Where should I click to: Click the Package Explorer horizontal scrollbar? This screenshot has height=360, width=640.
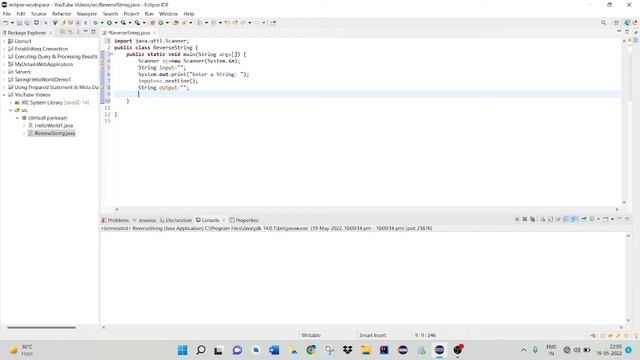(41, 327)
